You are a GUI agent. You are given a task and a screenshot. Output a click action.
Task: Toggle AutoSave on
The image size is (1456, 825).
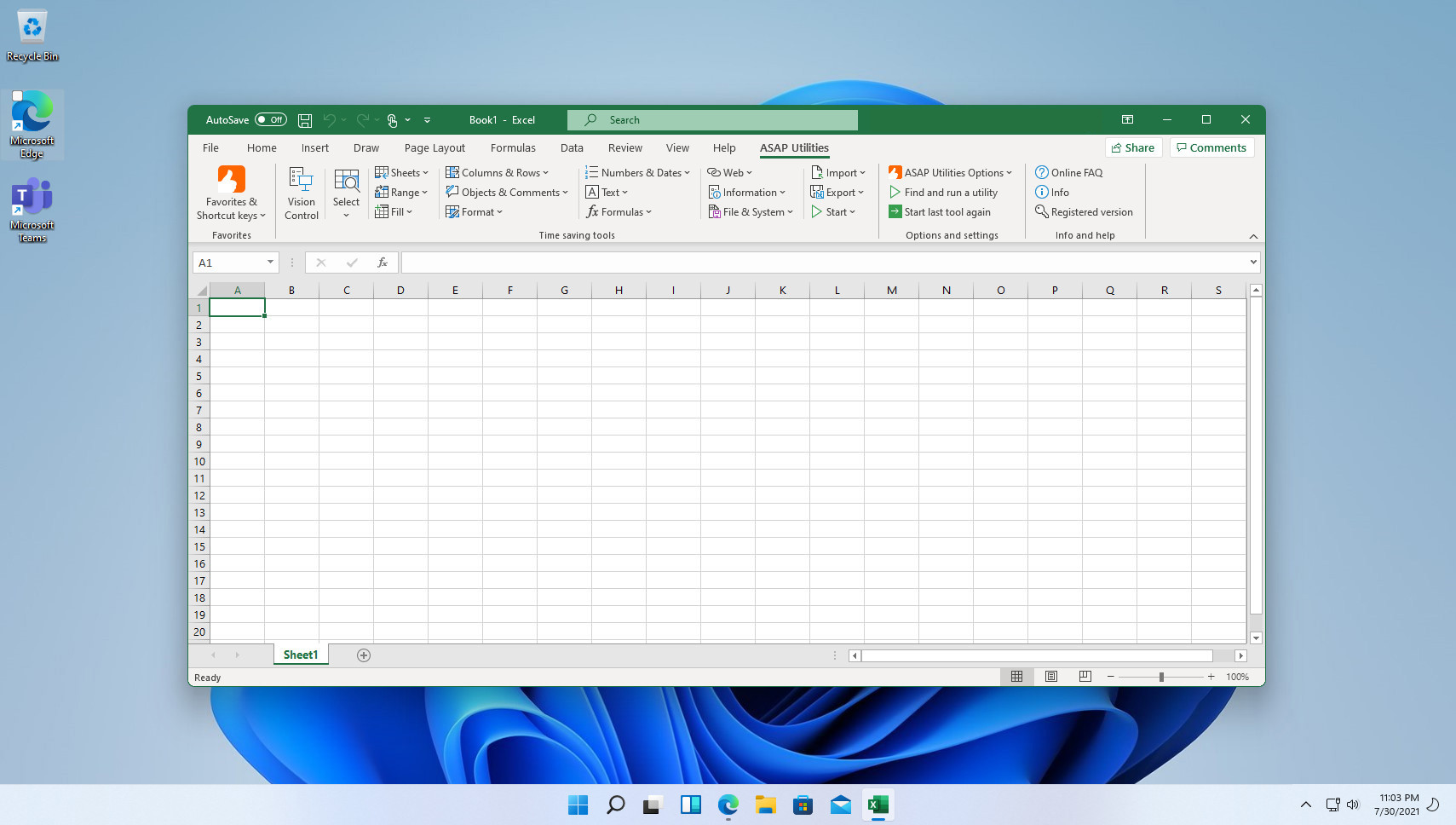[x=270, y=119]
